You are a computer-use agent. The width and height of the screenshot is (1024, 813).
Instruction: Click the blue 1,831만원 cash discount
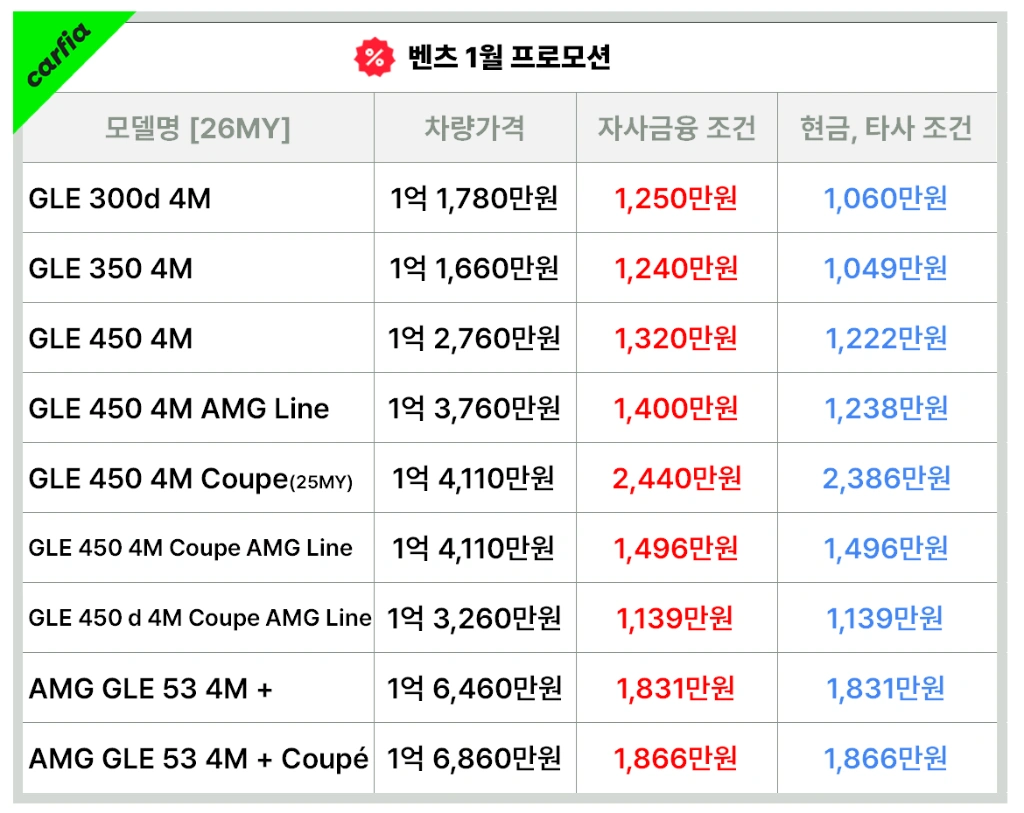click(886, 688)
